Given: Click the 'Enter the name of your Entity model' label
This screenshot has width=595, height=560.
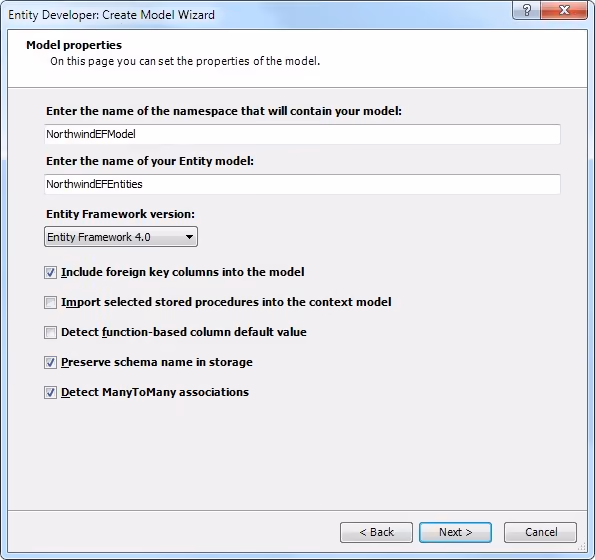Looking at the screenshot, I should (150, 161).
